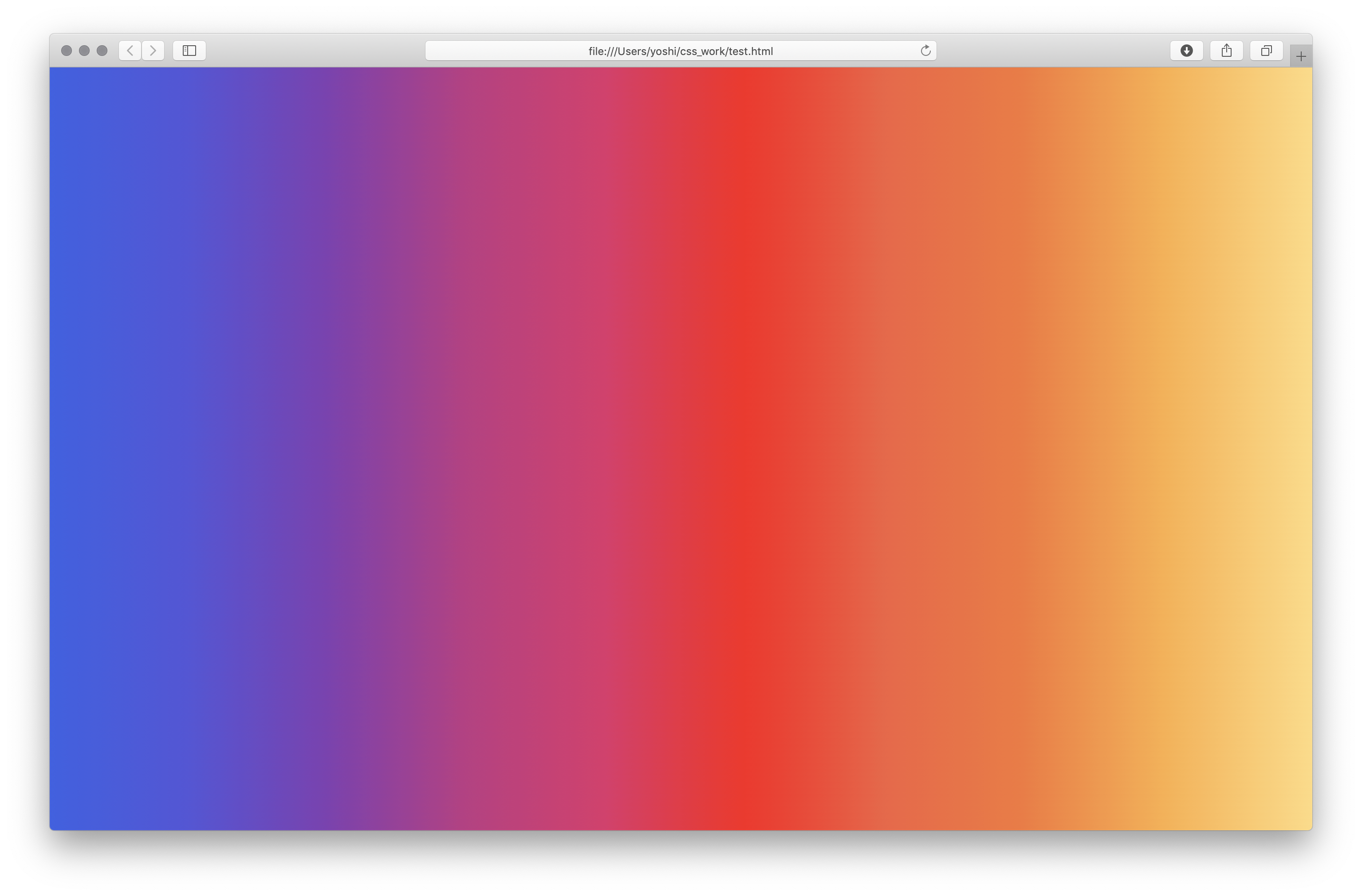The height and width of the screenshot is (896, 1362).
Task: Open the Share menu icon
Action: 1226,51
